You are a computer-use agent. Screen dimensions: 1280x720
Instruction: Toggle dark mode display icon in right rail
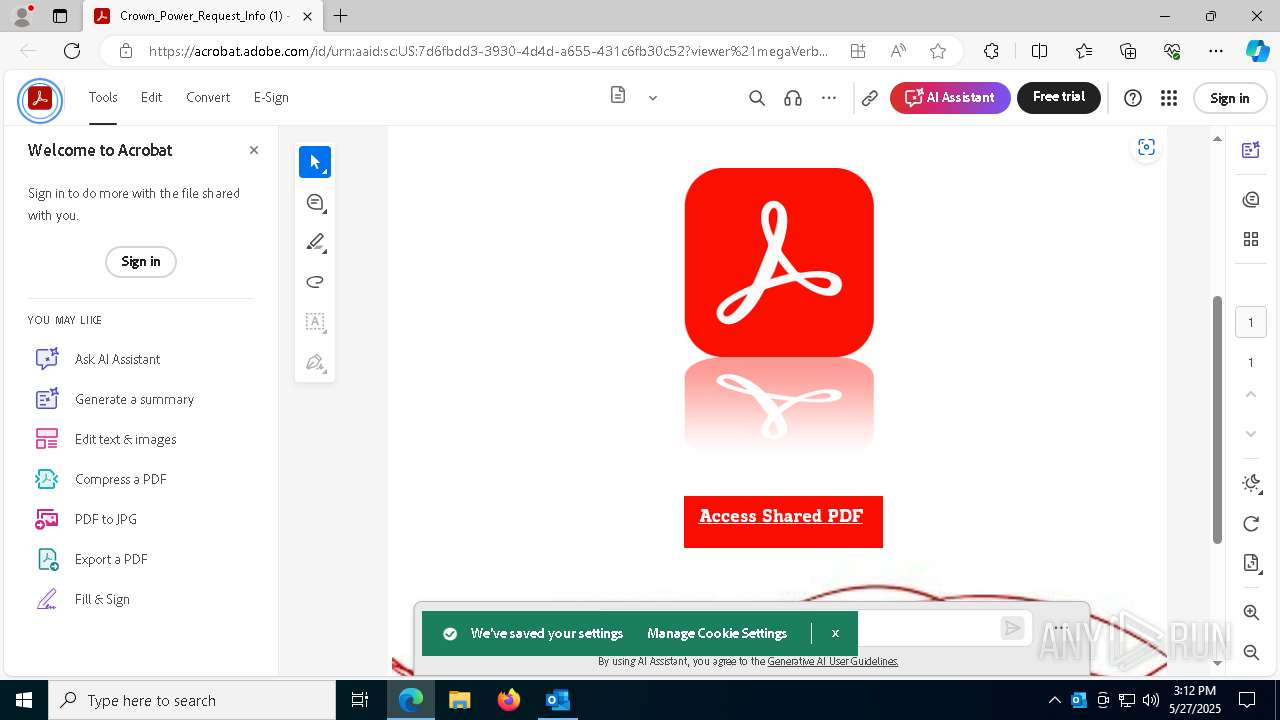click(x=1251, y=484)
